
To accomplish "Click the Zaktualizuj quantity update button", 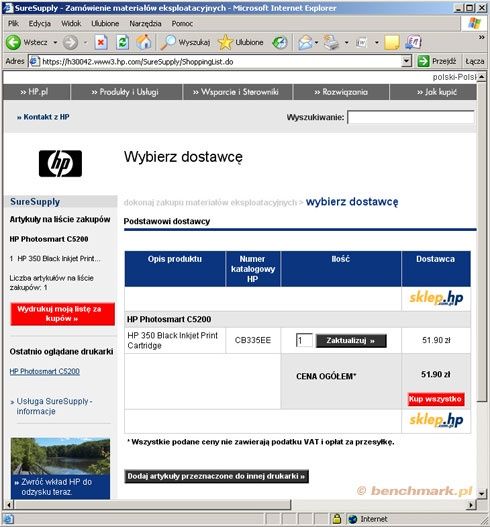I will tap(351, 341).
